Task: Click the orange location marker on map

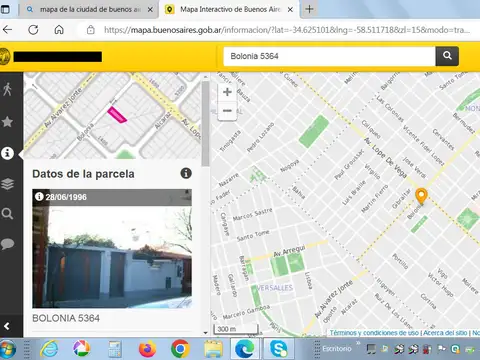Action: pyautogui.click(x=421, y=195)
